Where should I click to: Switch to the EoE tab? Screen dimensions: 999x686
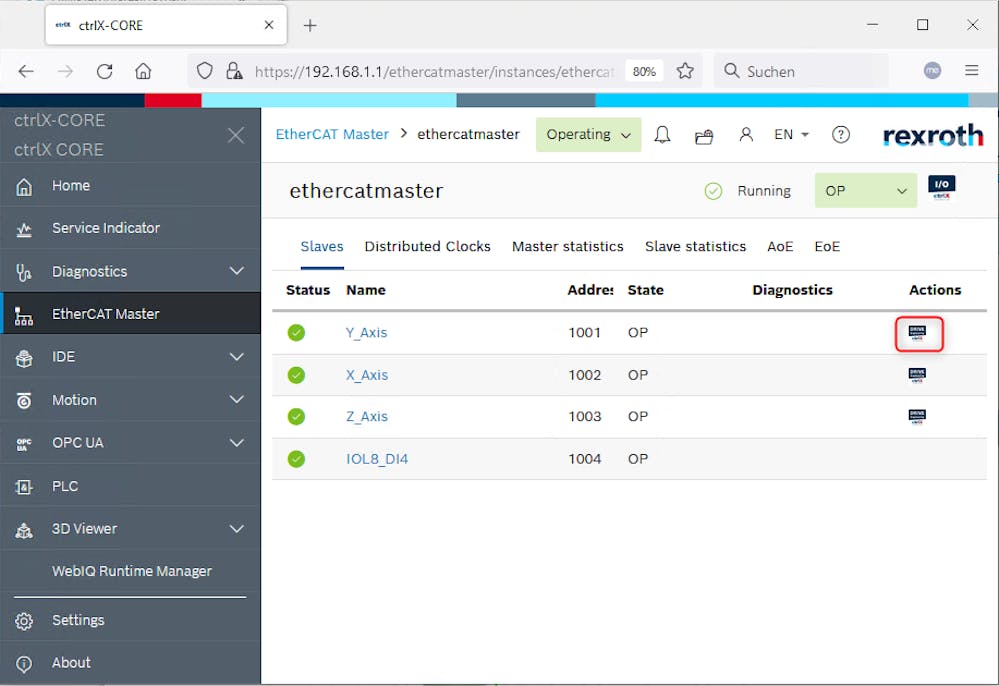point(827,247)
